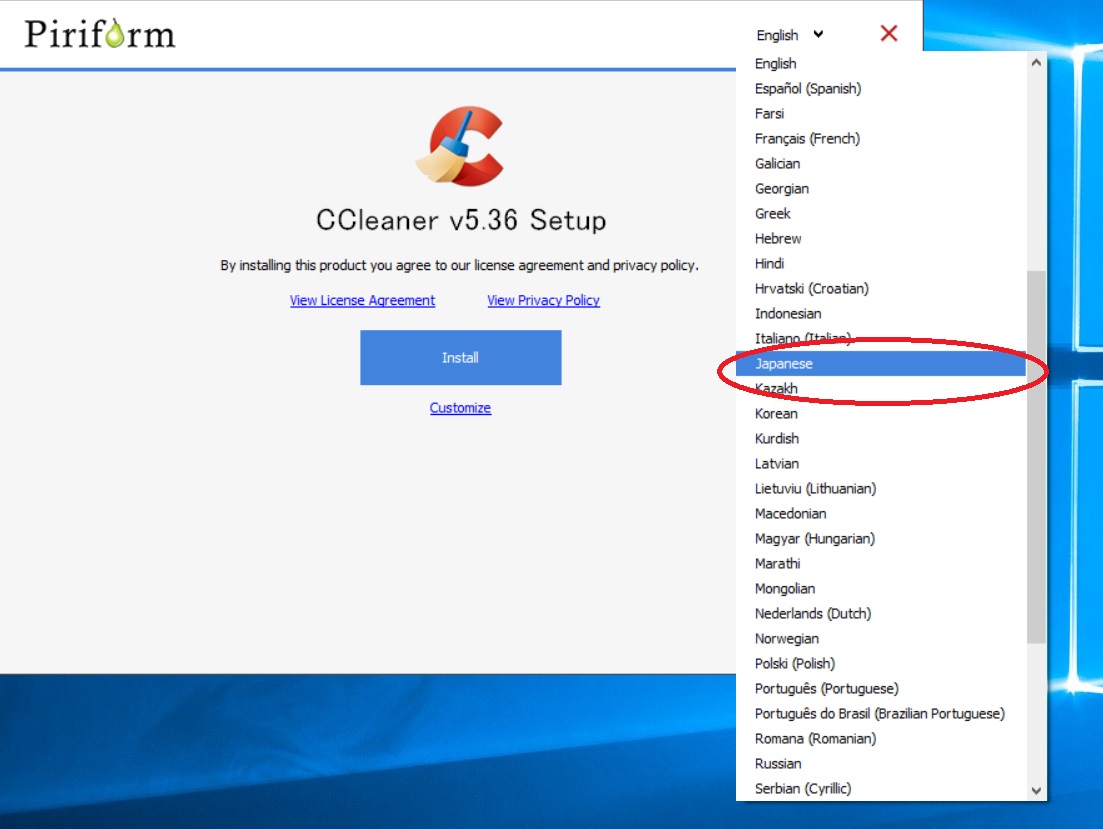Screen dimensions: 1103x829
Task: Close the setup window with red X
Action: [x=888, y=33]
